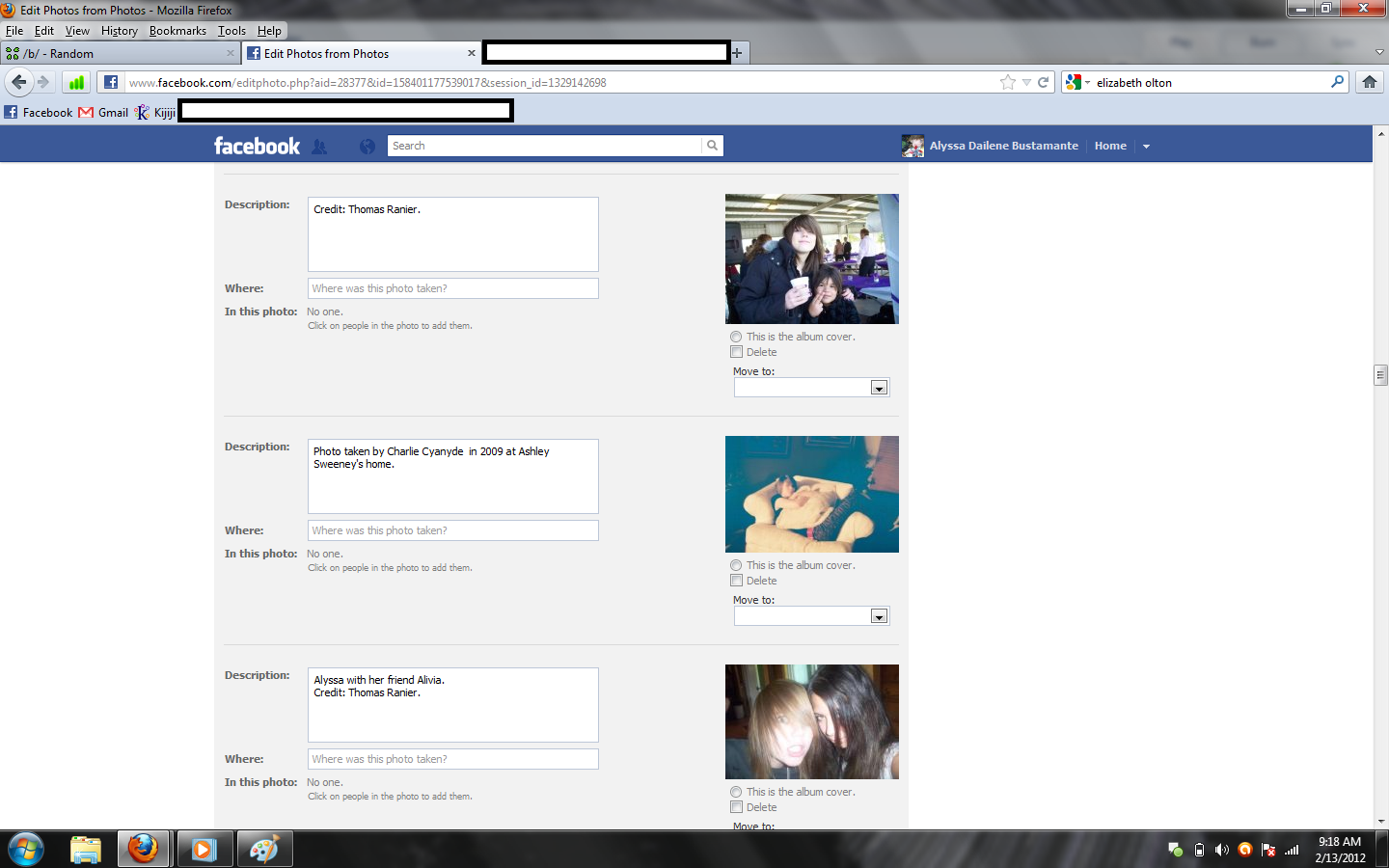Click the reload page icon
This screenshot has height=868, width=1389.
coord(1043,82)
